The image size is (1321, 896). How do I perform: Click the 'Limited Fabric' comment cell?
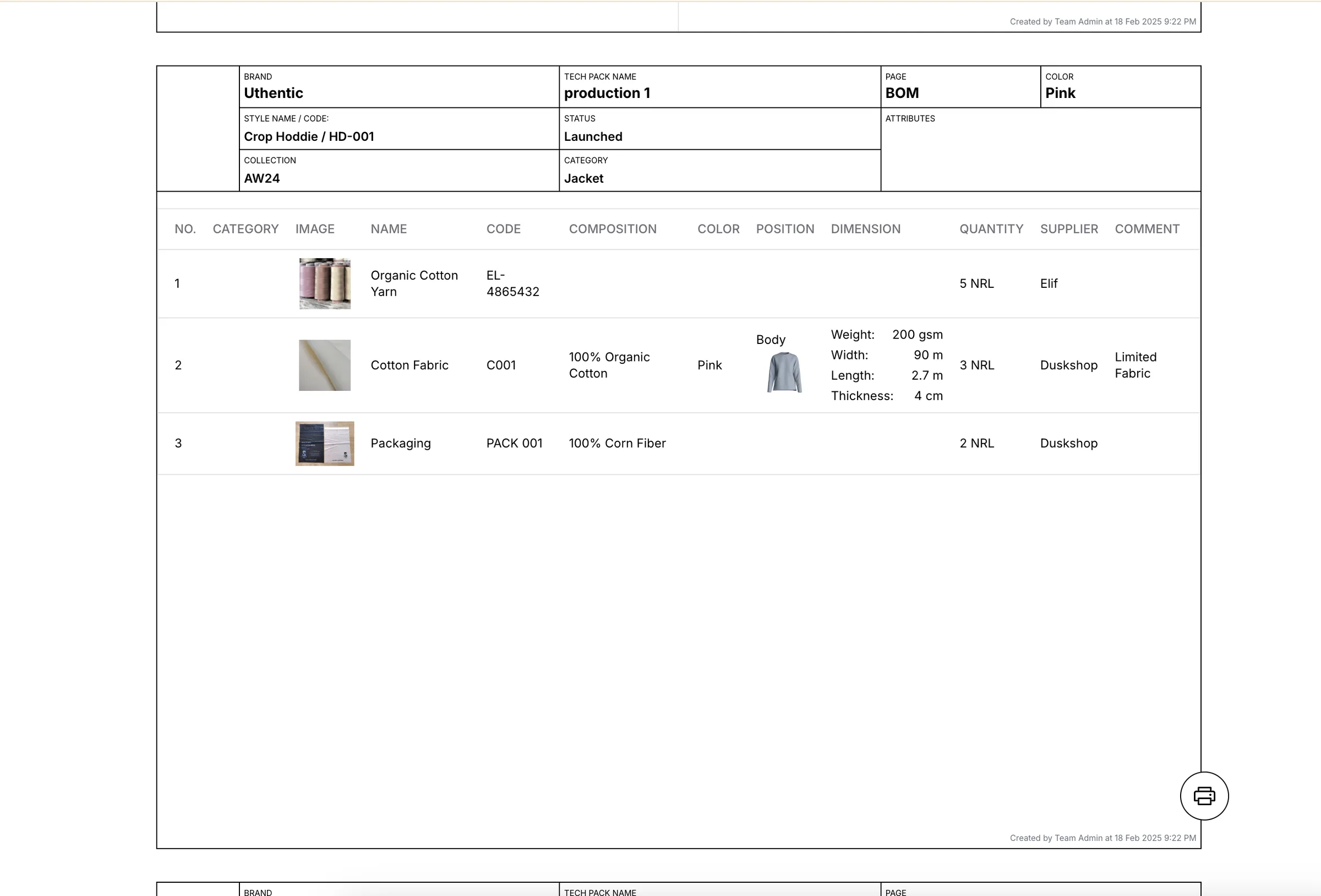(x=1136, y=365)
